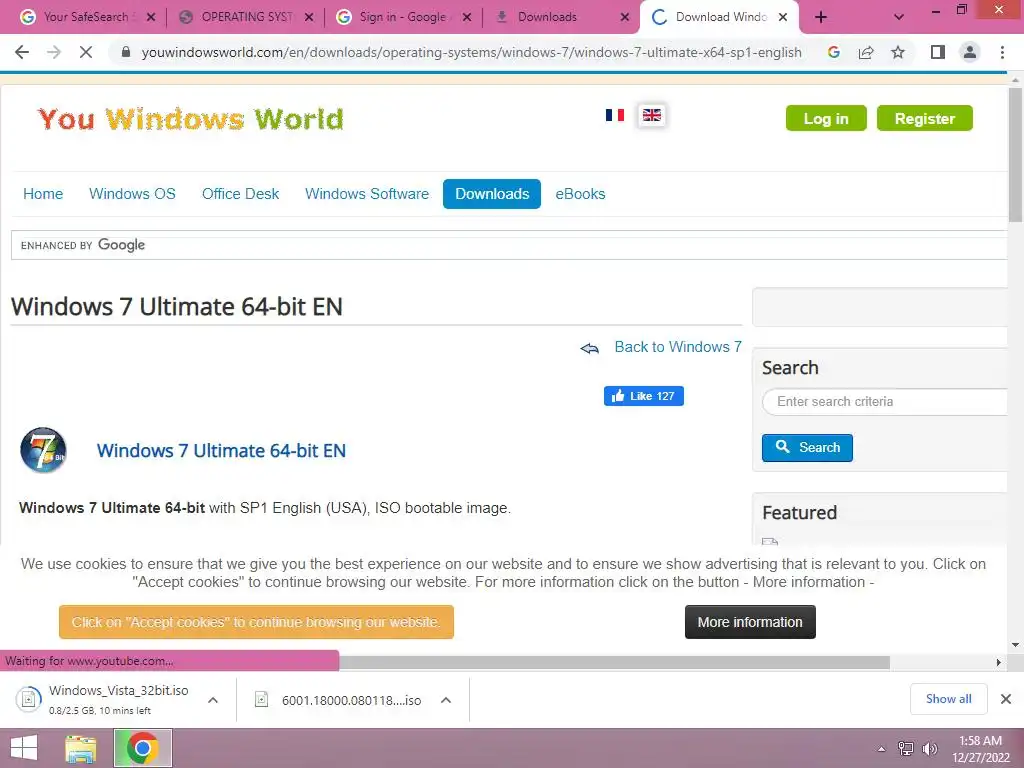Stop page loading with the X button
This screenshot has width=1024, height=768.
point(86,52)
